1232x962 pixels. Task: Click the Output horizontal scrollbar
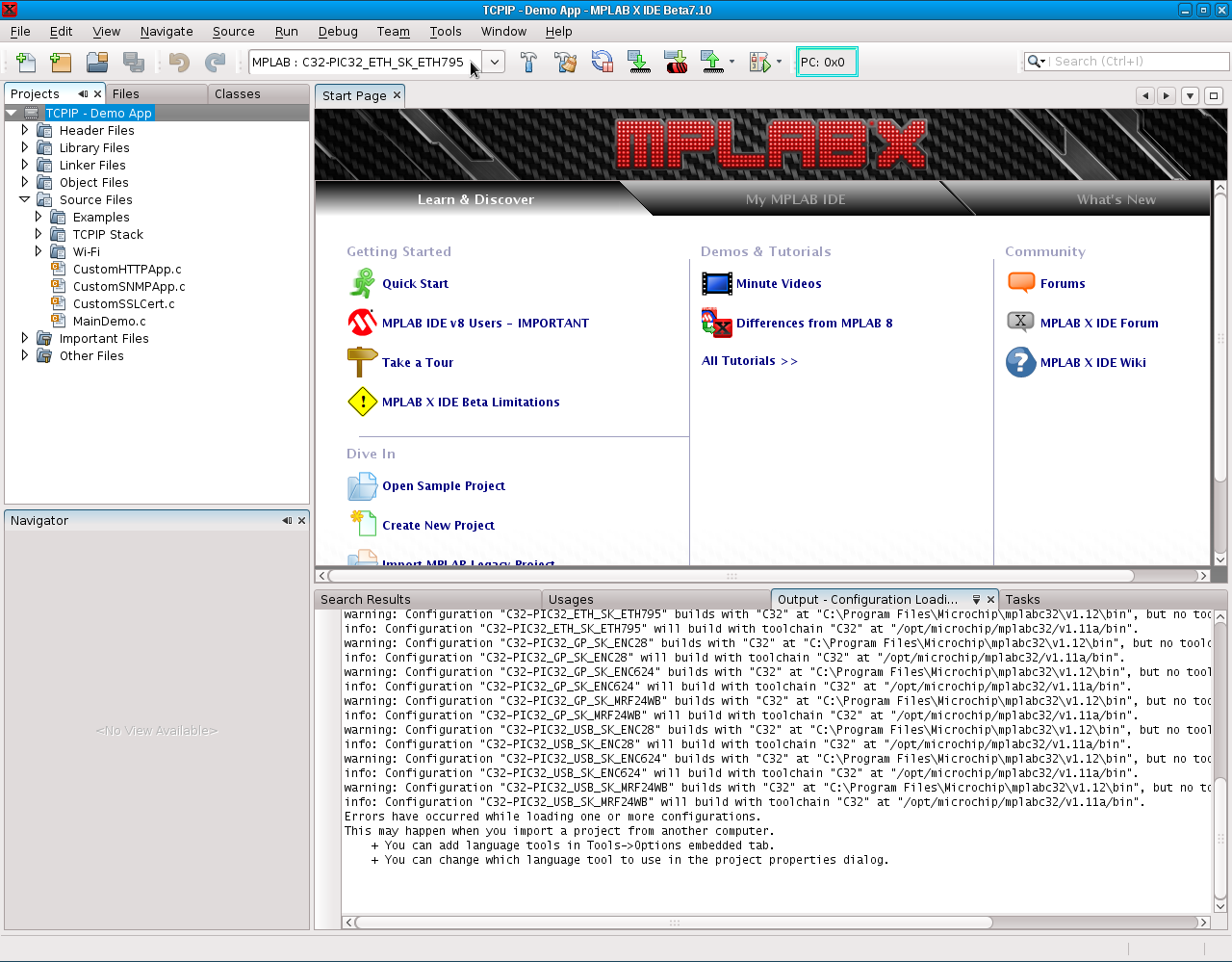674,923
